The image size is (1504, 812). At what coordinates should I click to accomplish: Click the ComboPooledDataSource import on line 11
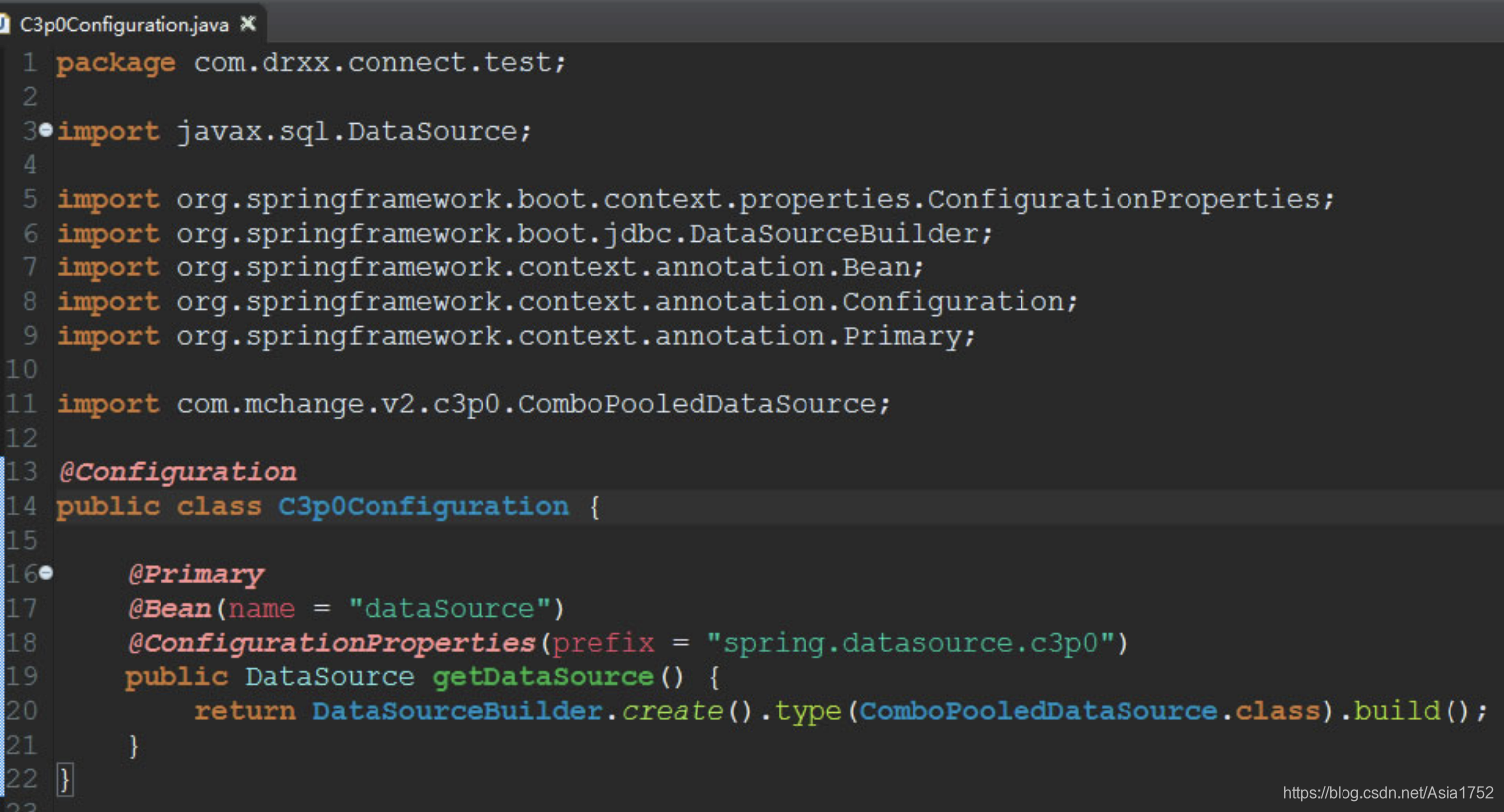pos(474,405)
